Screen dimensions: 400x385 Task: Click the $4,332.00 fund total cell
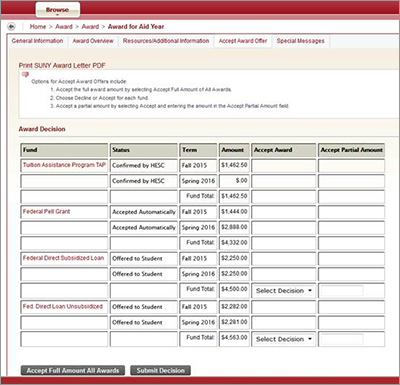point(234,243)
